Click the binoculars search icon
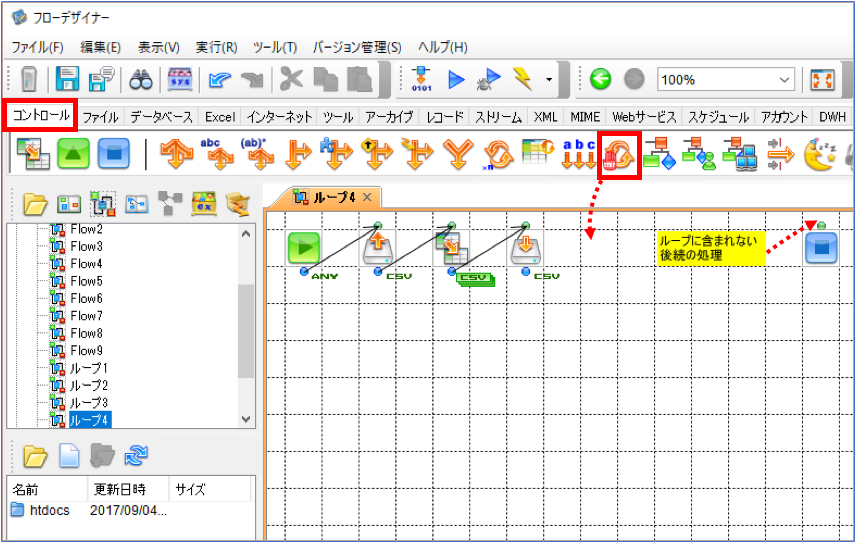The width and height of the screenshot is (855, 543). point(141,80)
